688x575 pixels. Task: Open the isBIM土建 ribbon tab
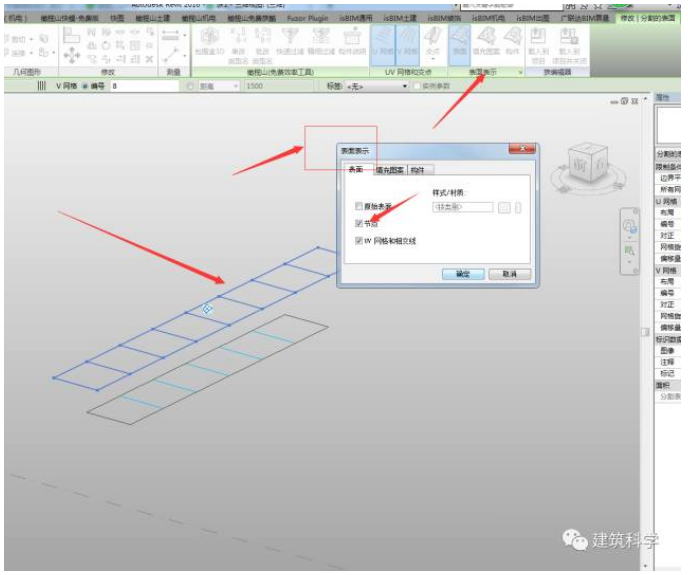point(400,18)
